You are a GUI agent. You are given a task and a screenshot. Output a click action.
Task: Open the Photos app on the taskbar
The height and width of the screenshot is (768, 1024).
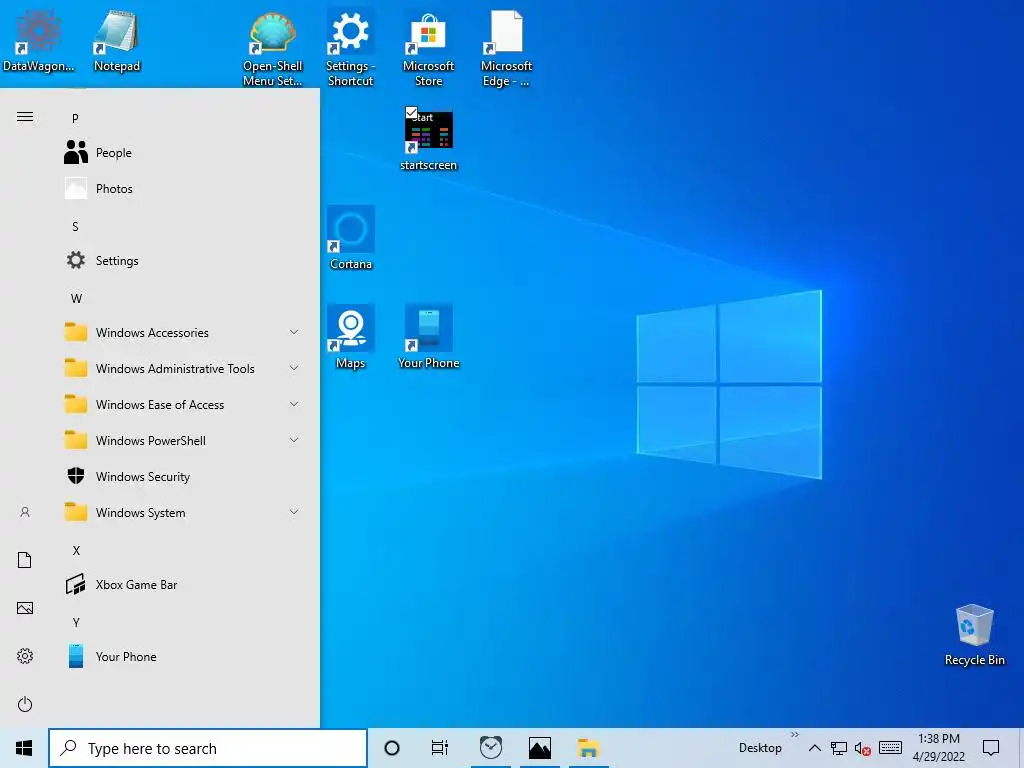click(x=539, y=748)
